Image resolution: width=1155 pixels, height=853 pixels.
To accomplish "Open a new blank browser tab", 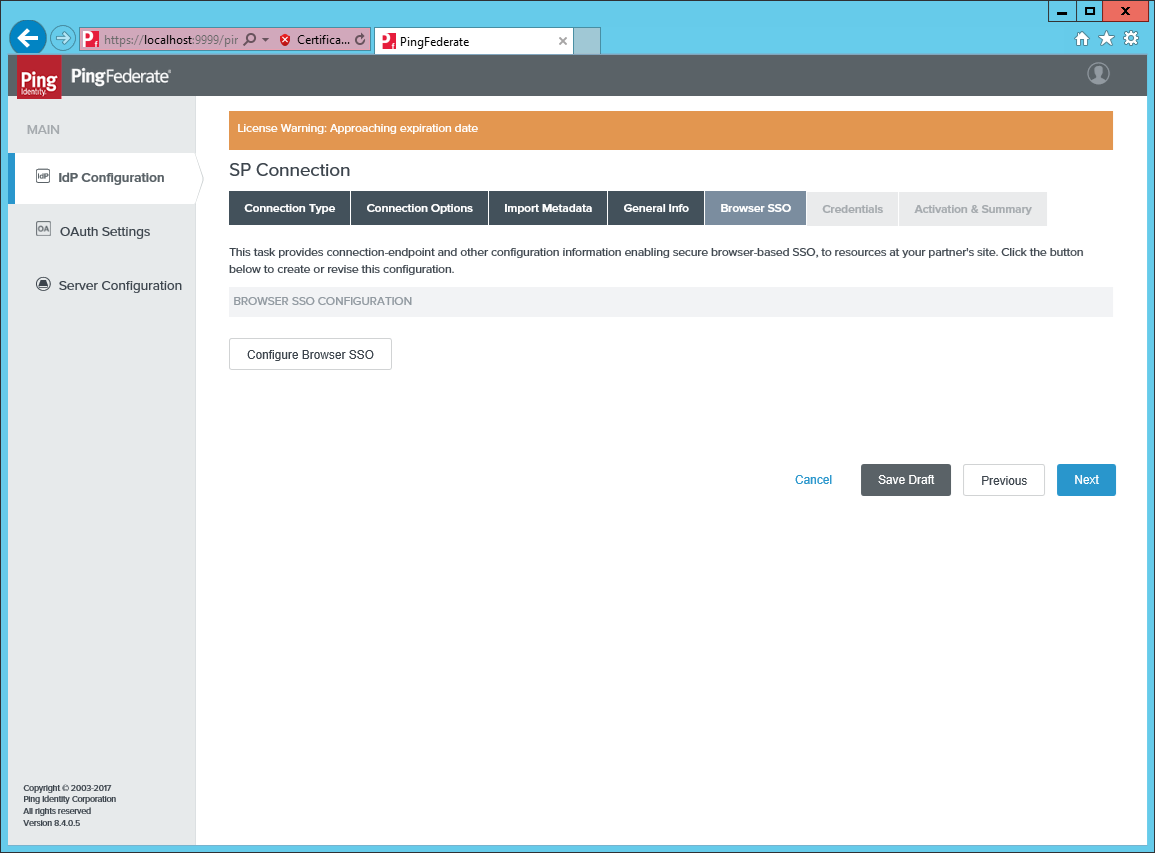I will 587,41.
